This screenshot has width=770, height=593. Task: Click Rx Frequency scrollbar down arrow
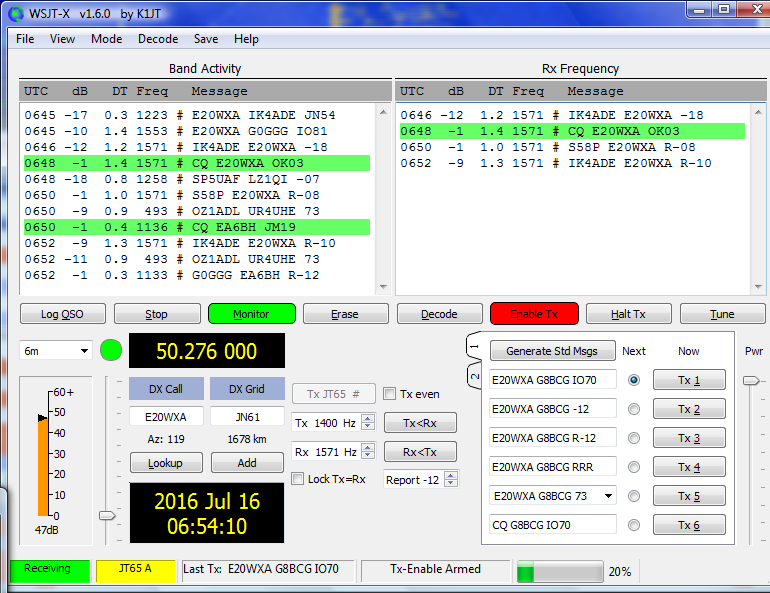759,287
